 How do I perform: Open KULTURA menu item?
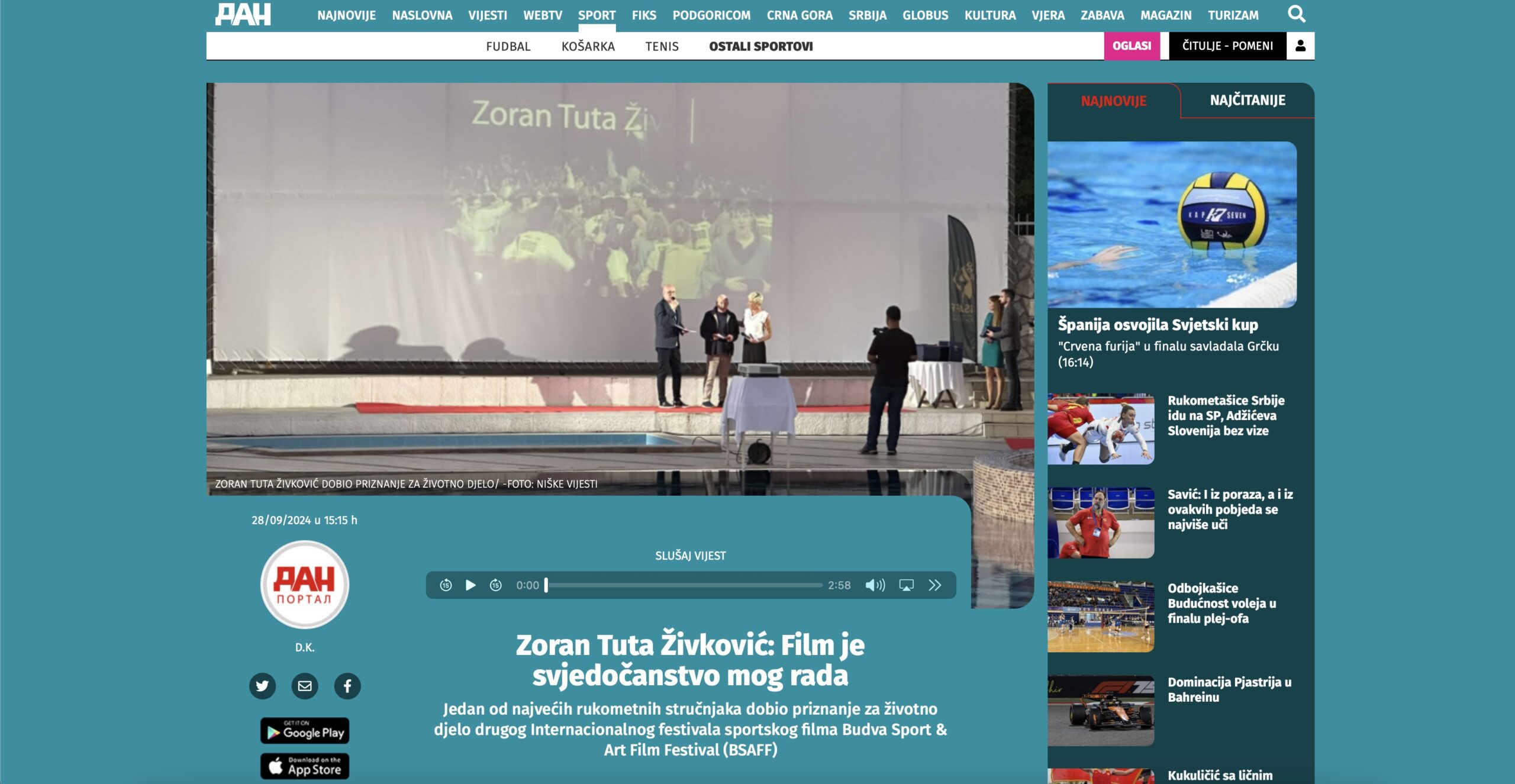point(990,15)
